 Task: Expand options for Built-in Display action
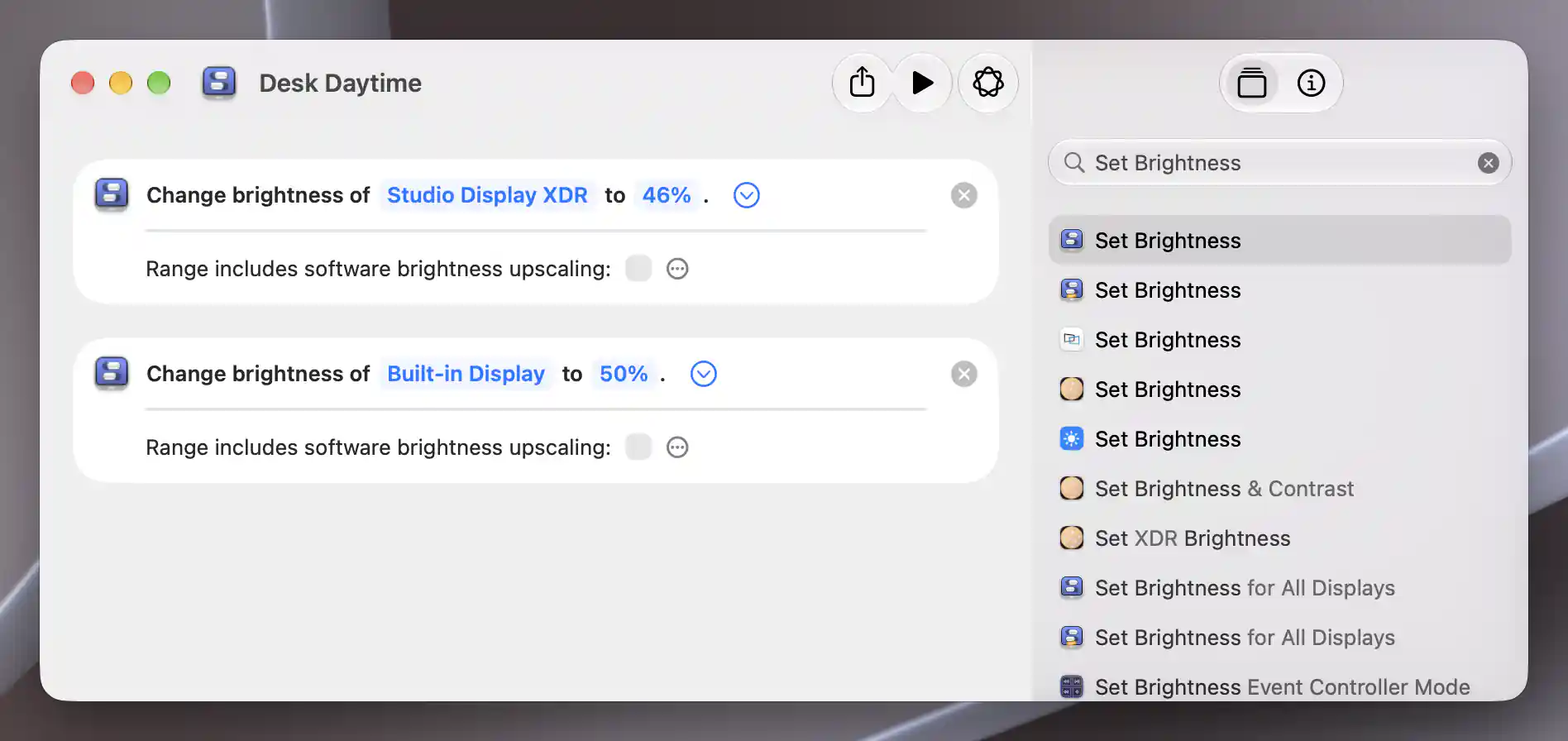[703, 374]
